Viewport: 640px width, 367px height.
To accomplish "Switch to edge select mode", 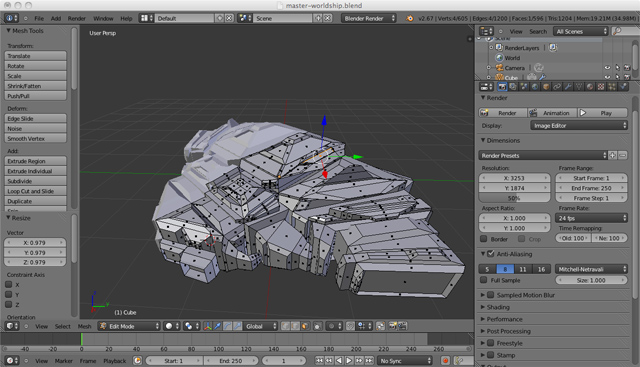I will tap(295, 326).
